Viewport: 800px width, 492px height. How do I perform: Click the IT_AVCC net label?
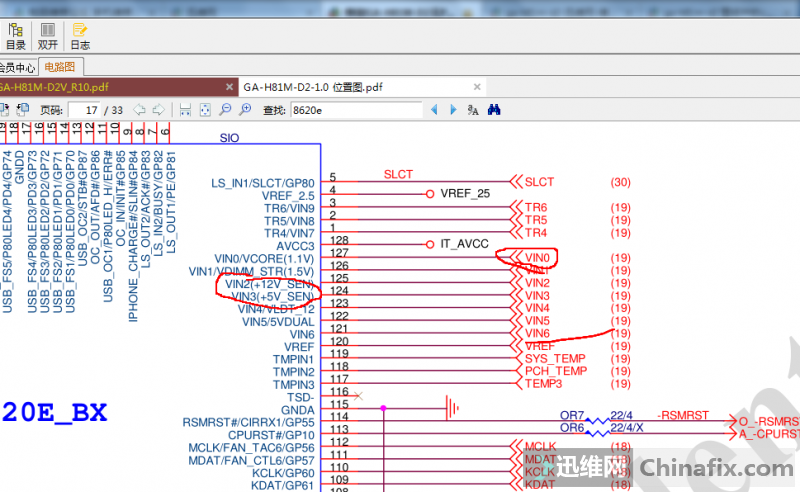pyautogui.click(x=464, y=244)
